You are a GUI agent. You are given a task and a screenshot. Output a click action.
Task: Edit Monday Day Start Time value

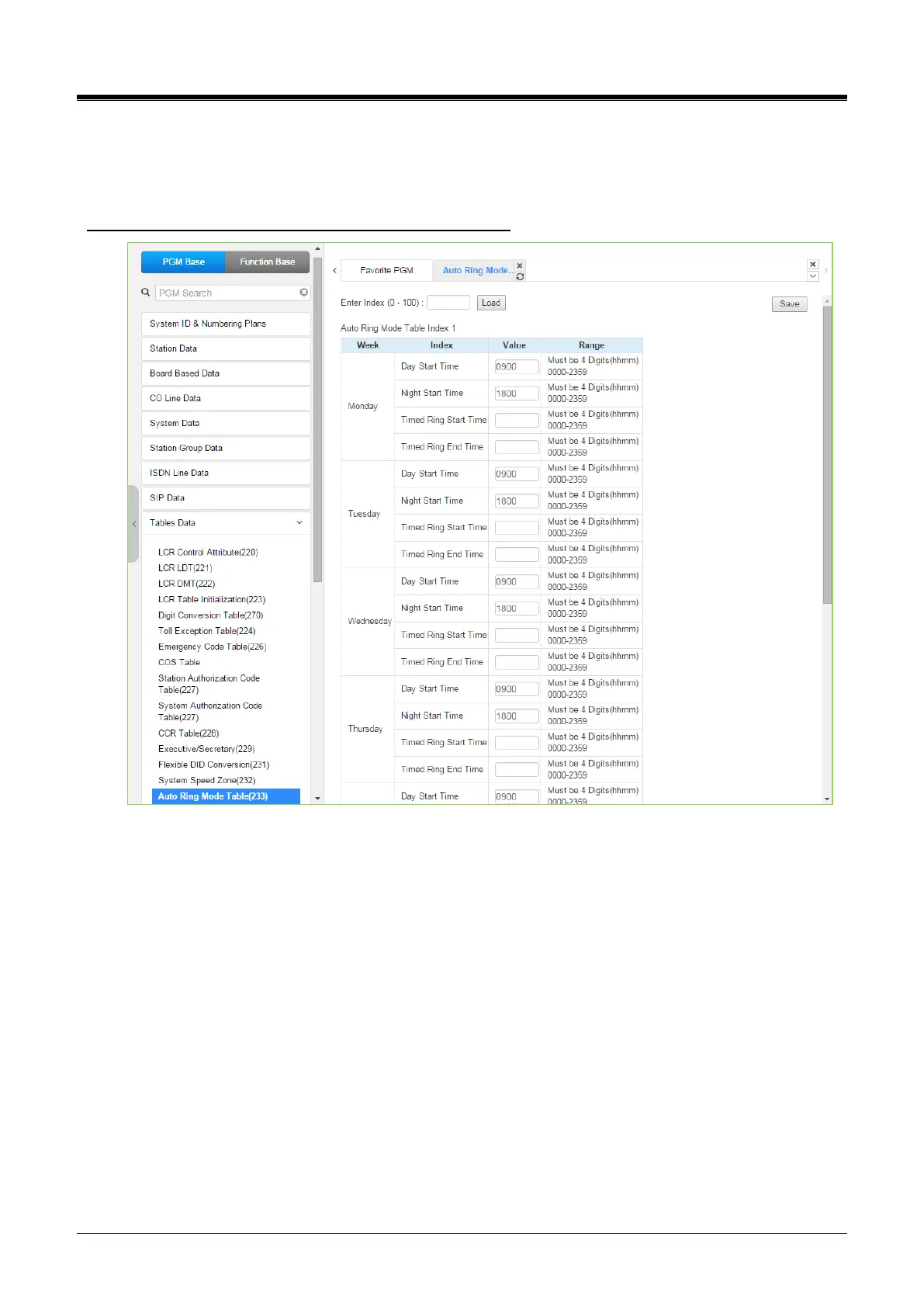[517, 366]
